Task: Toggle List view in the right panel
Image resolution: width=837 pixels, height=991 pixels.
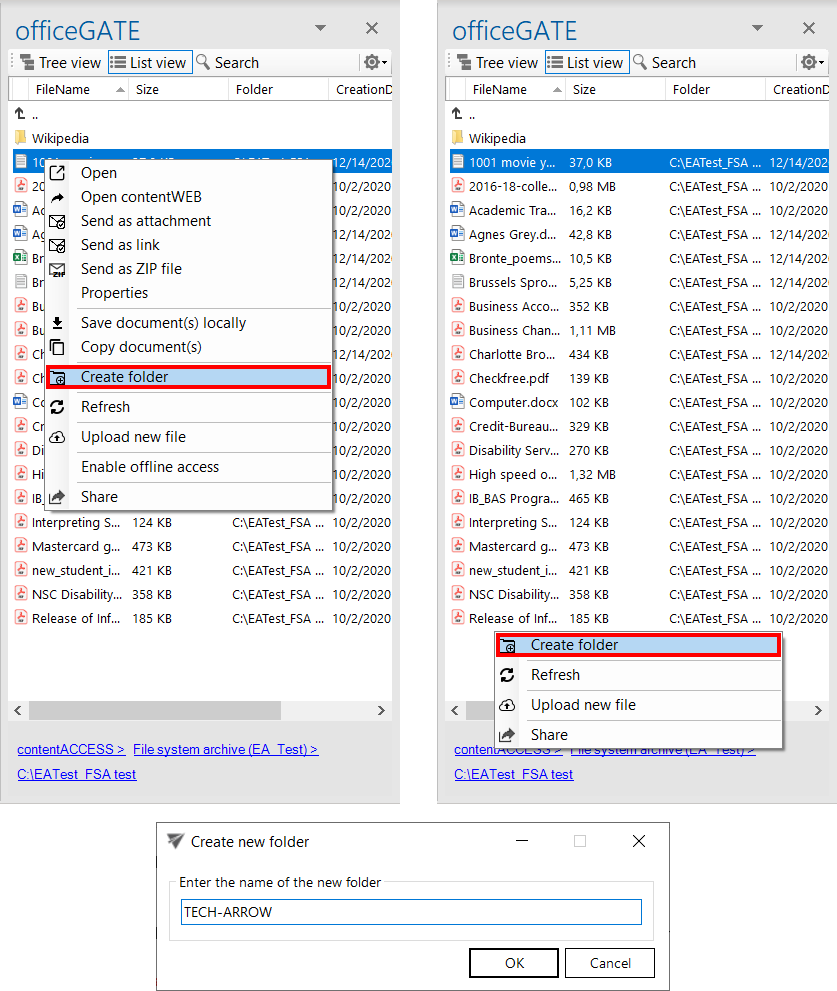Action: pyautogui.click(x=586, y=62)
